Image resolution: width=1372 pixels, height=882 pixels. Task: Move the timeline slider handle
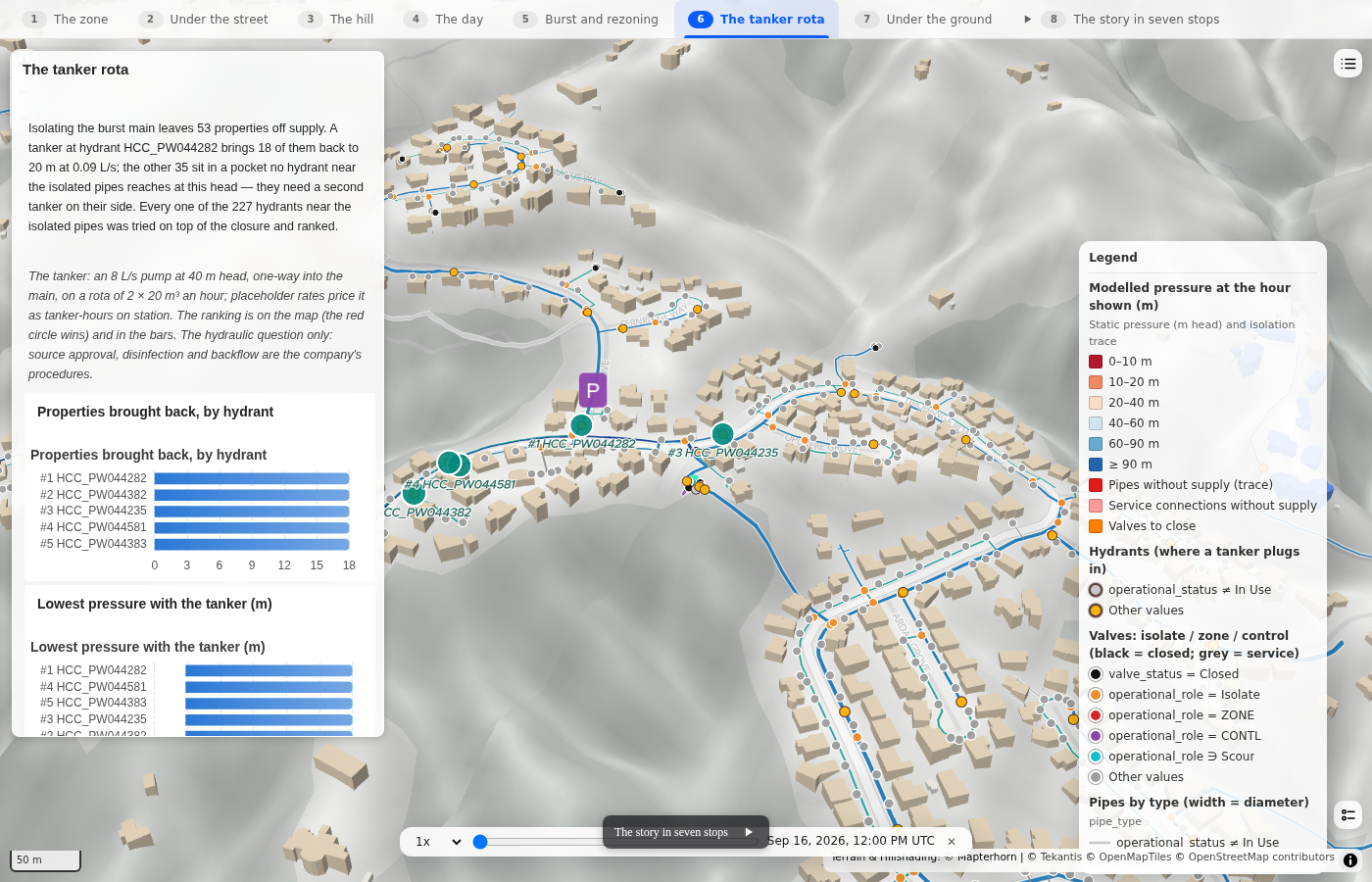[480, 841]
